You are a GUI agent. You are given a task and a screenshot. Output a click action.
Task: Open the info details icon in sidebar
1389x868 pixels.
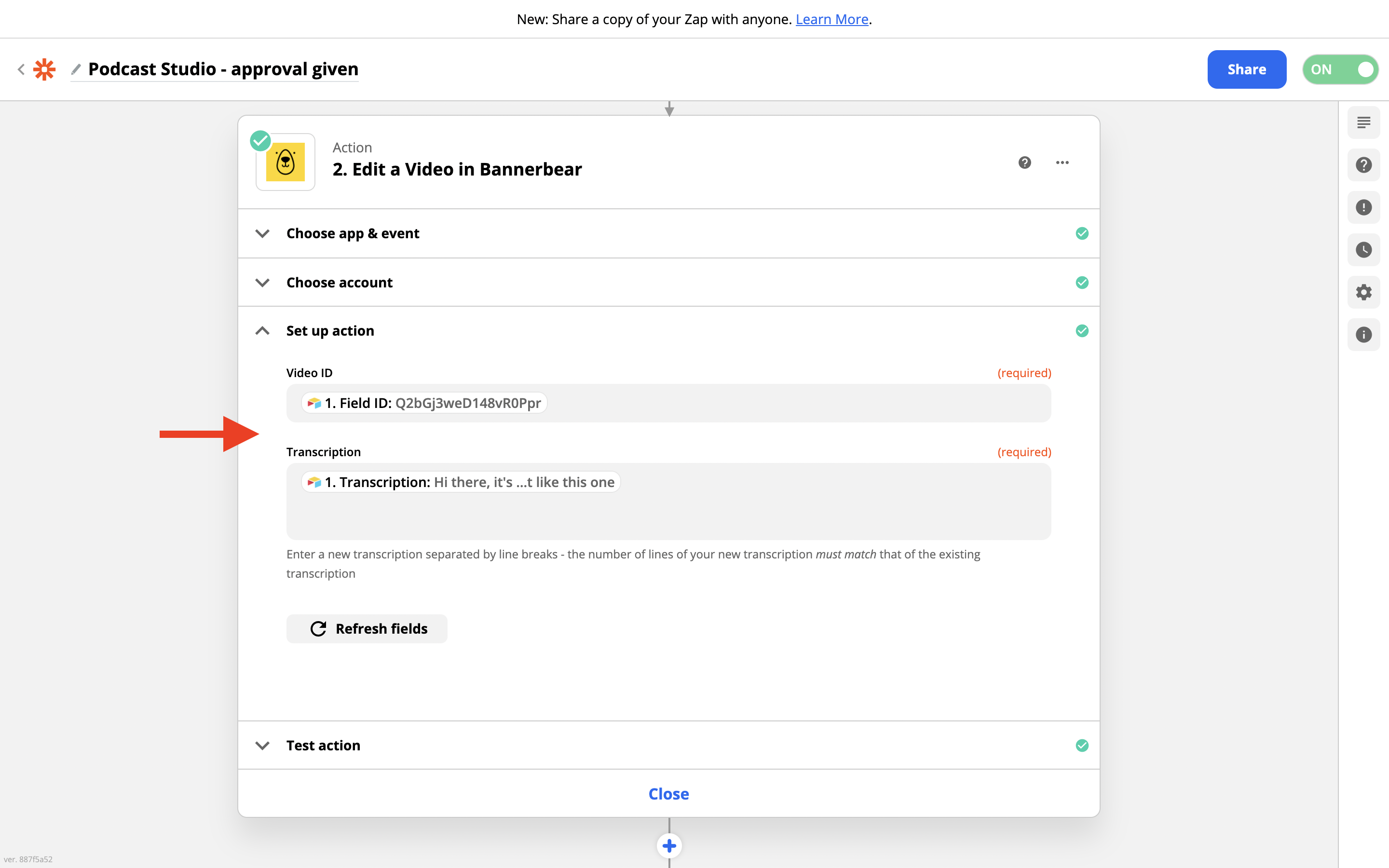pyautogui.click(x=1364, y=335)
